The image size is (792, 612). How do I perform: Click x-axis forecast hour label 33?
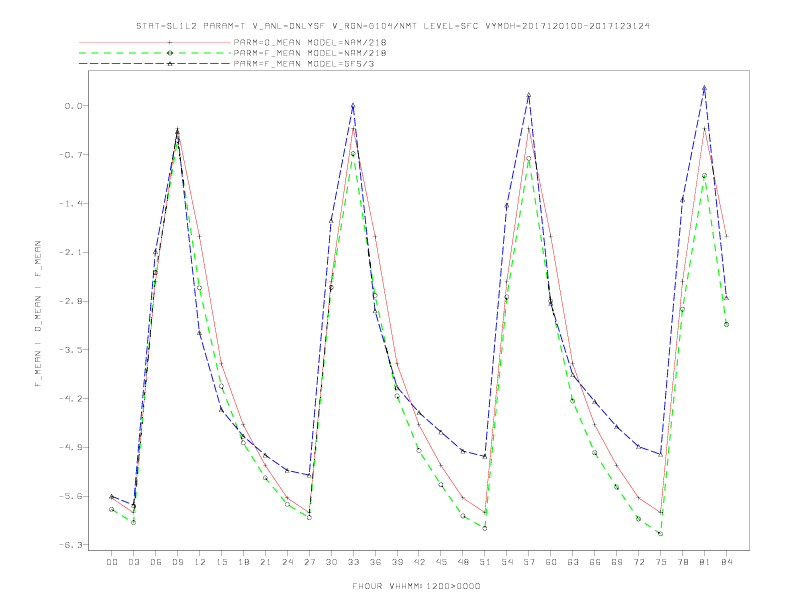[353, 562]
